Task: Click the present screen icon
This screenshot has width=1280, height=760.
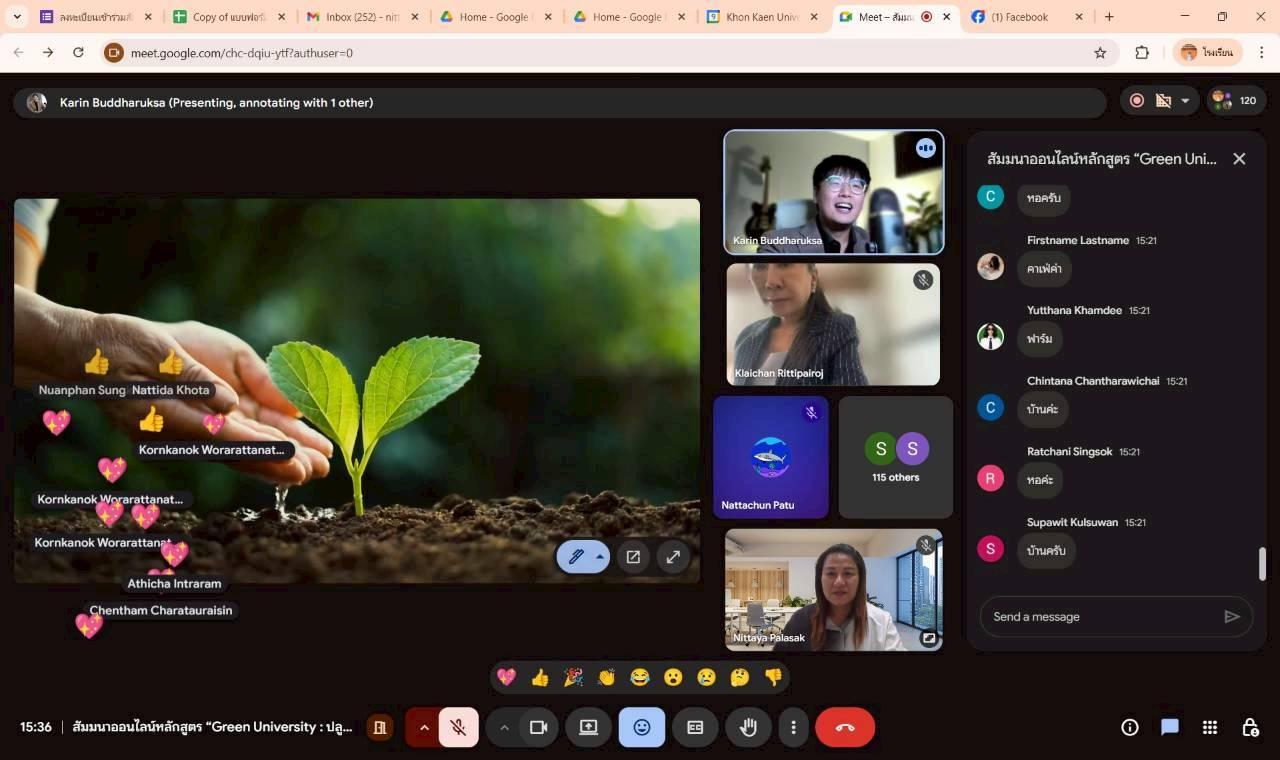Action: pos(588,727)
